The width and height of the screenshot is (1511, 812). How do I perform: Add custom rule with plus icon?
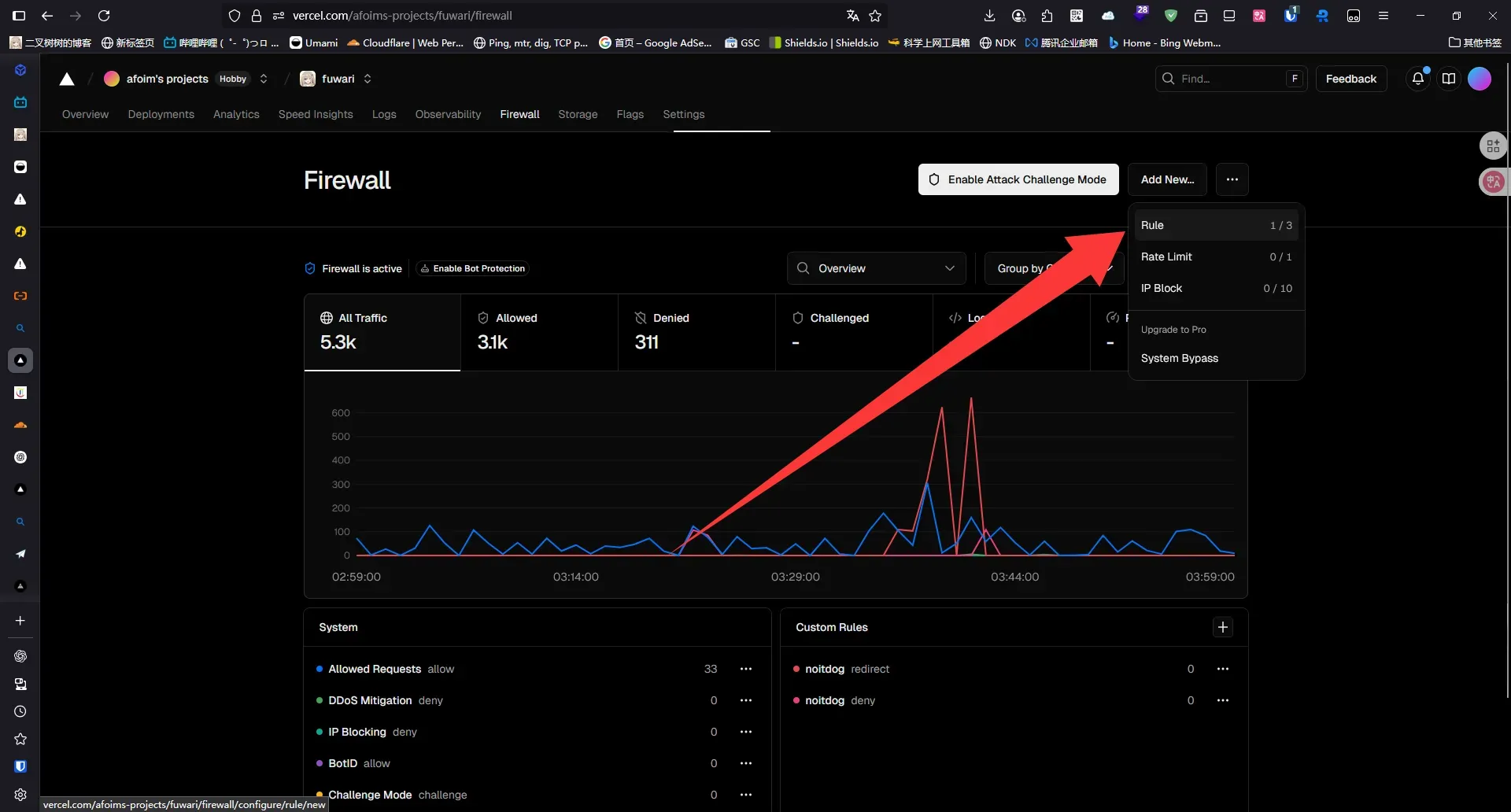click(x=1222, y=627)
